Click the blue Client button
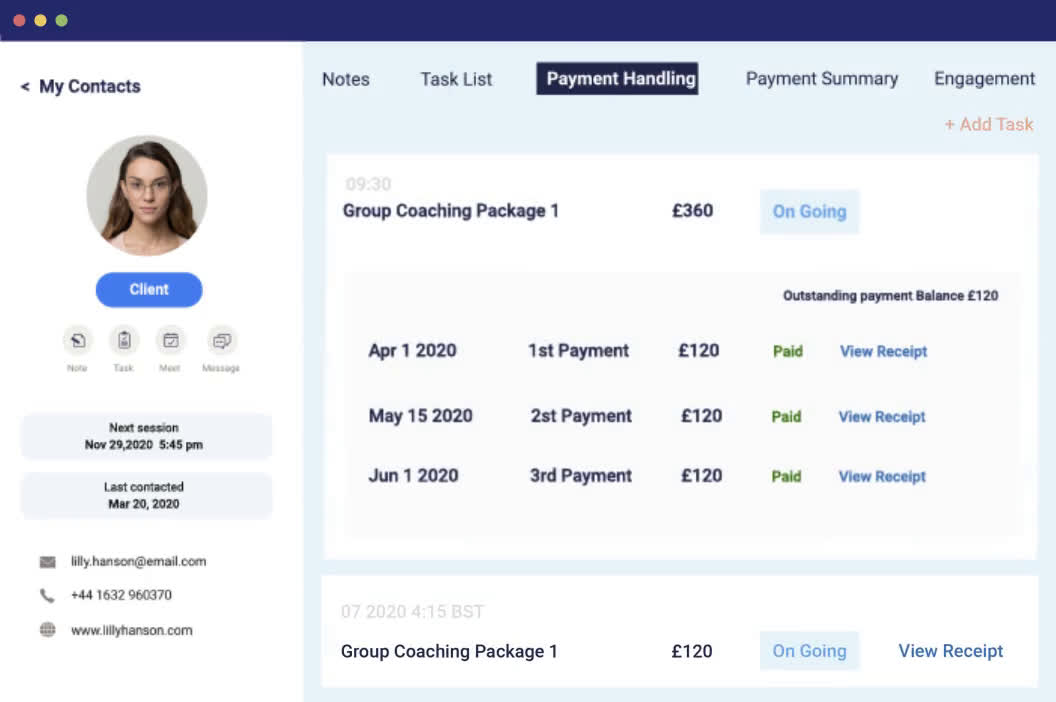Screen dimensions: 1056x702 149,290
